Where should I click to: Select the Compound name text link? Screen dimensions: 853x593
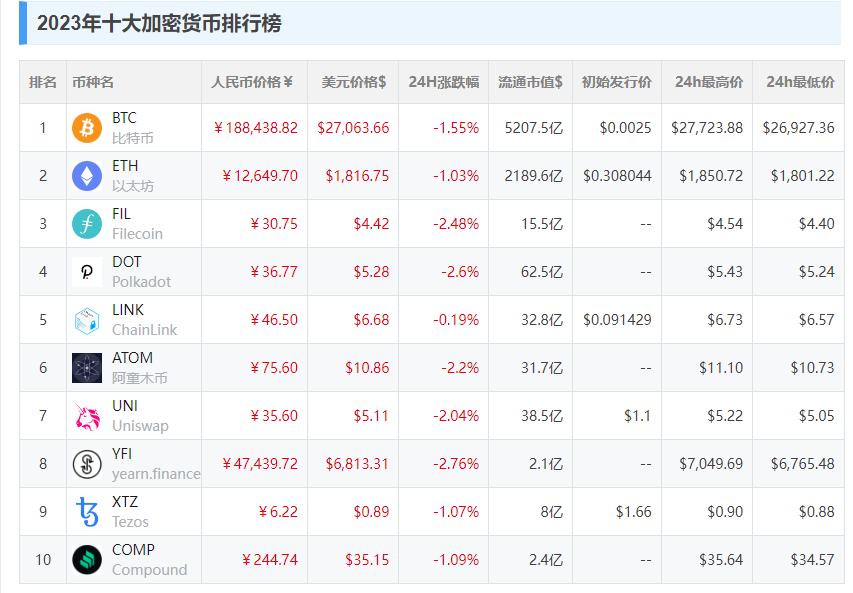point(149,570)
